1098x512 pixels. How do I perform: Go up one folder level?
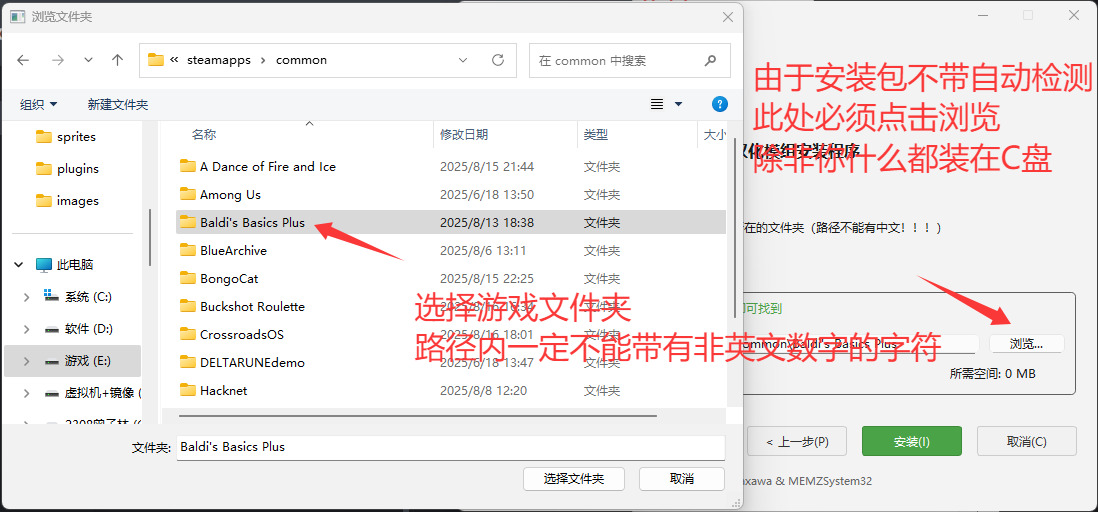pos(118,60)
